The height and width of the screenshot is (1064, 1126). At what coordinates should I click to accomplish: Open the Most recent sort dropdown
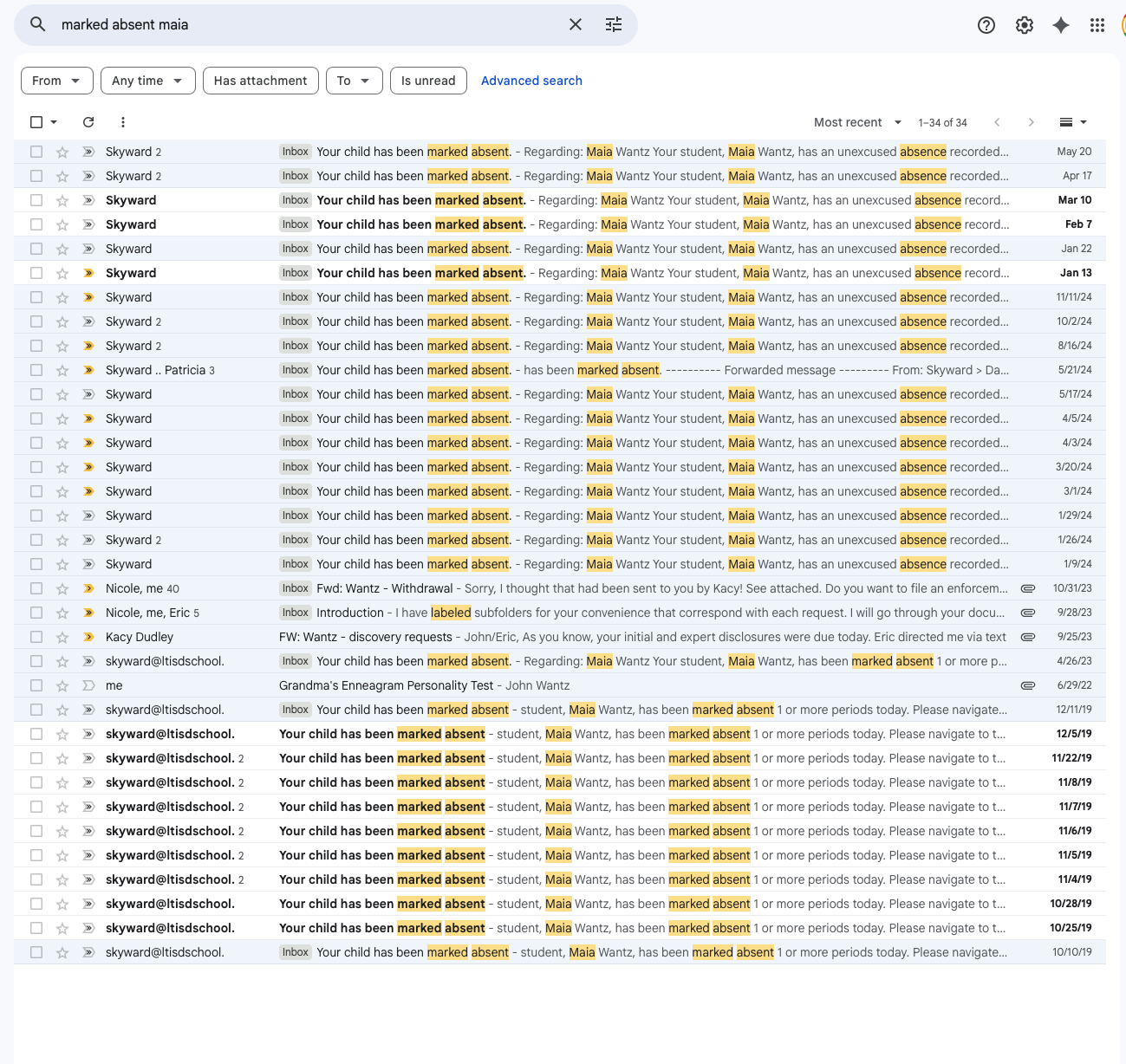click(x=857, y=122)
